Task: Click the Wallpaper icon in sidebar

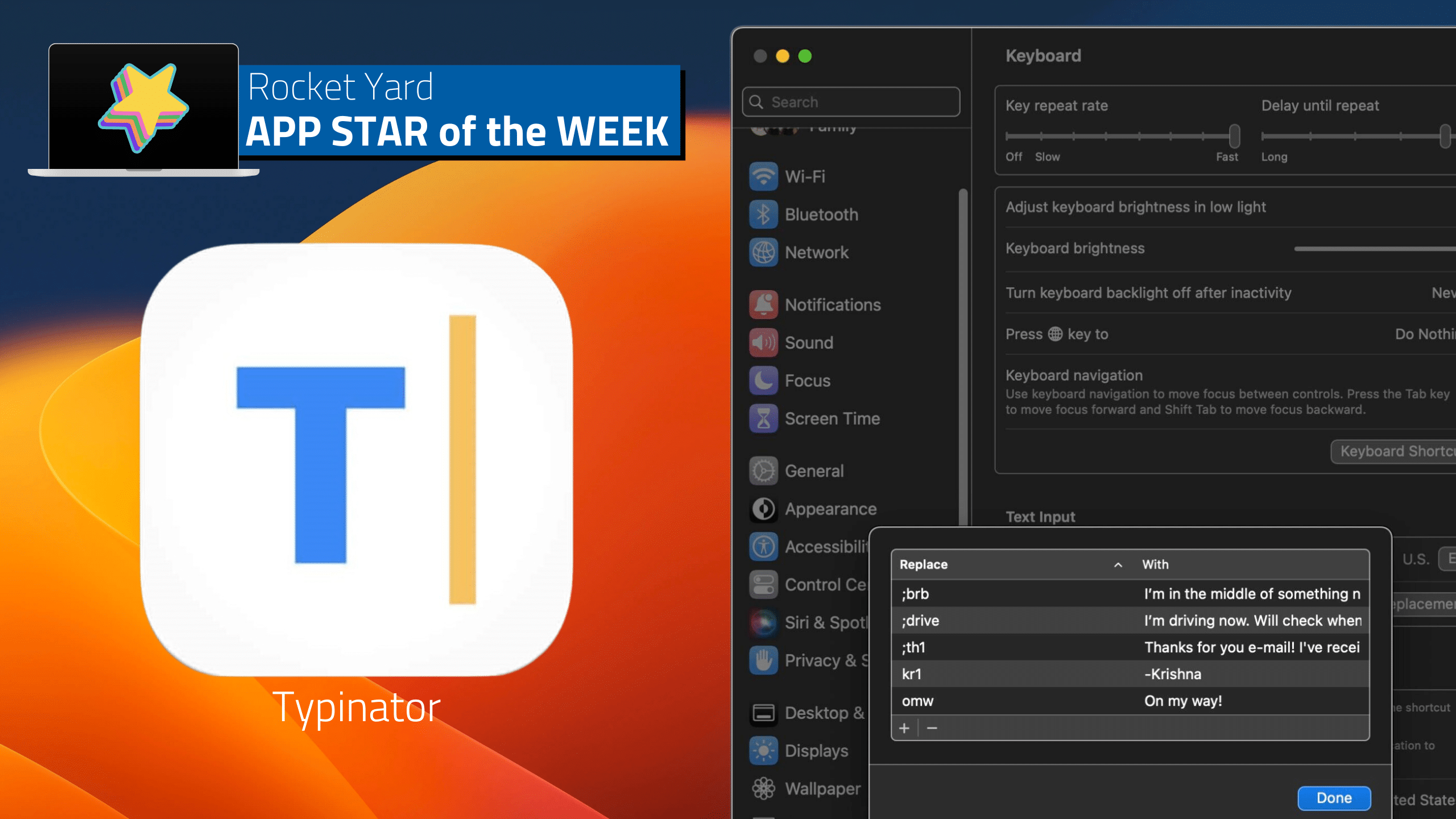Action: coord(763,788)
